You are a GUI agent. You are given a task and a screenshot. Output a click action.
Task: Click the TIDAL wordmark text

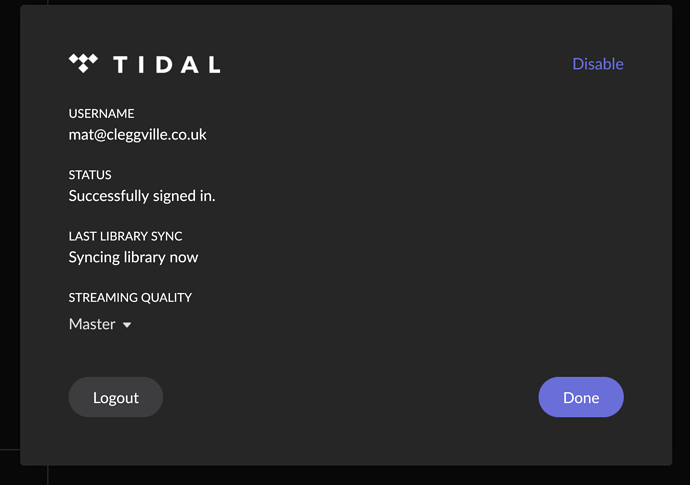167,64
